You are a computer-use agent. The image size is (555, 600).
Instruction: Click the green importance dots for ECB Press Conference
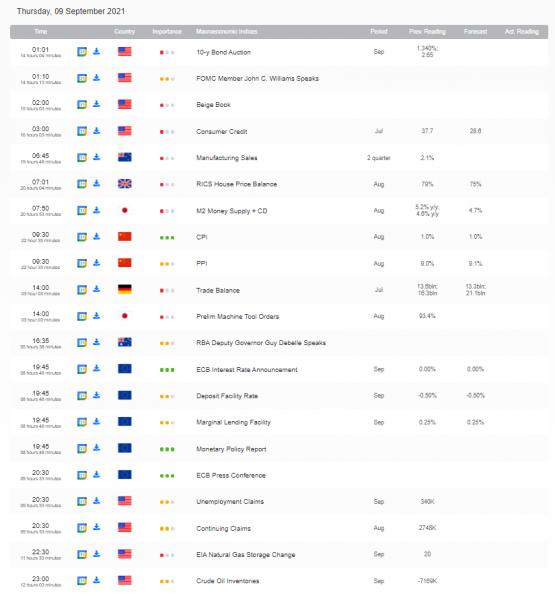(167, 476)
